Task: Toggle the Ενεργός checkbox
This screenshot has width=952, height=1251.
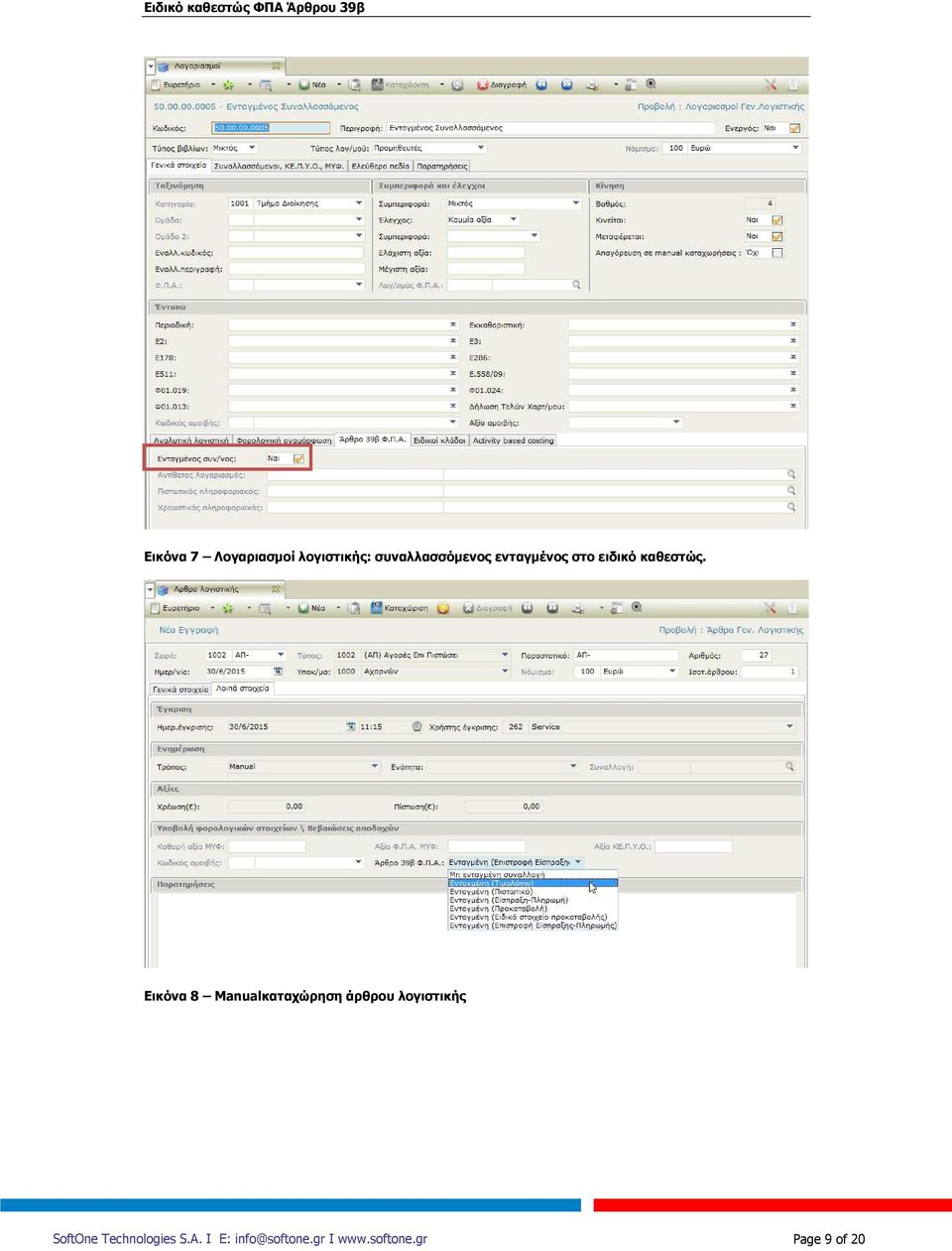Action: click(x=795, y=129)
